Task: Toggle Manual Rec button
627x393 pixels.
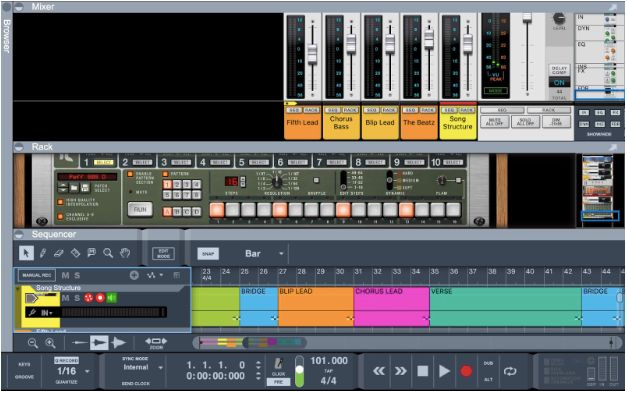Action: click(37, 275)
